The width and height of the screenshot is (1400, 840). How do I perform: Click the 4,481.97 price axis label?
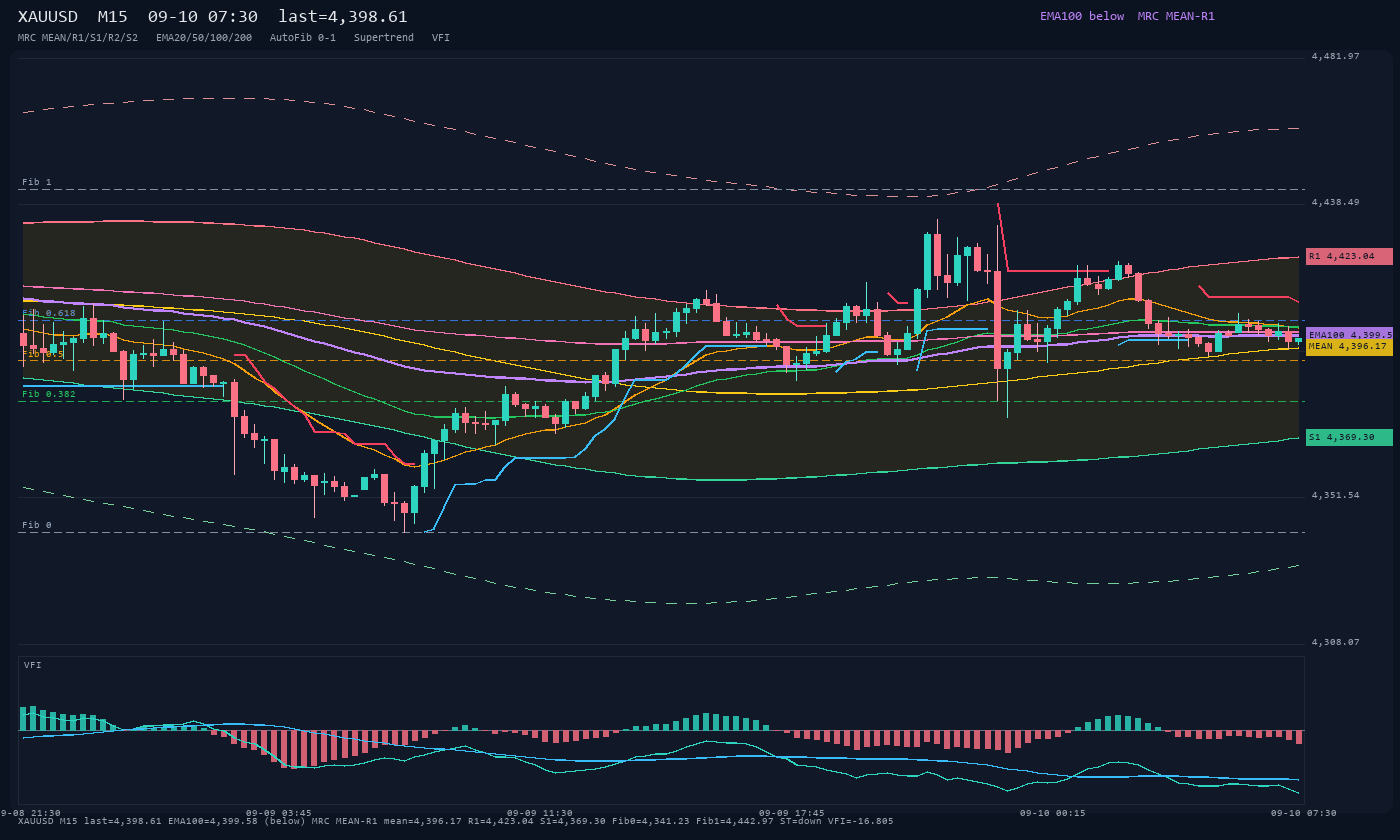tap(1336, 56)
